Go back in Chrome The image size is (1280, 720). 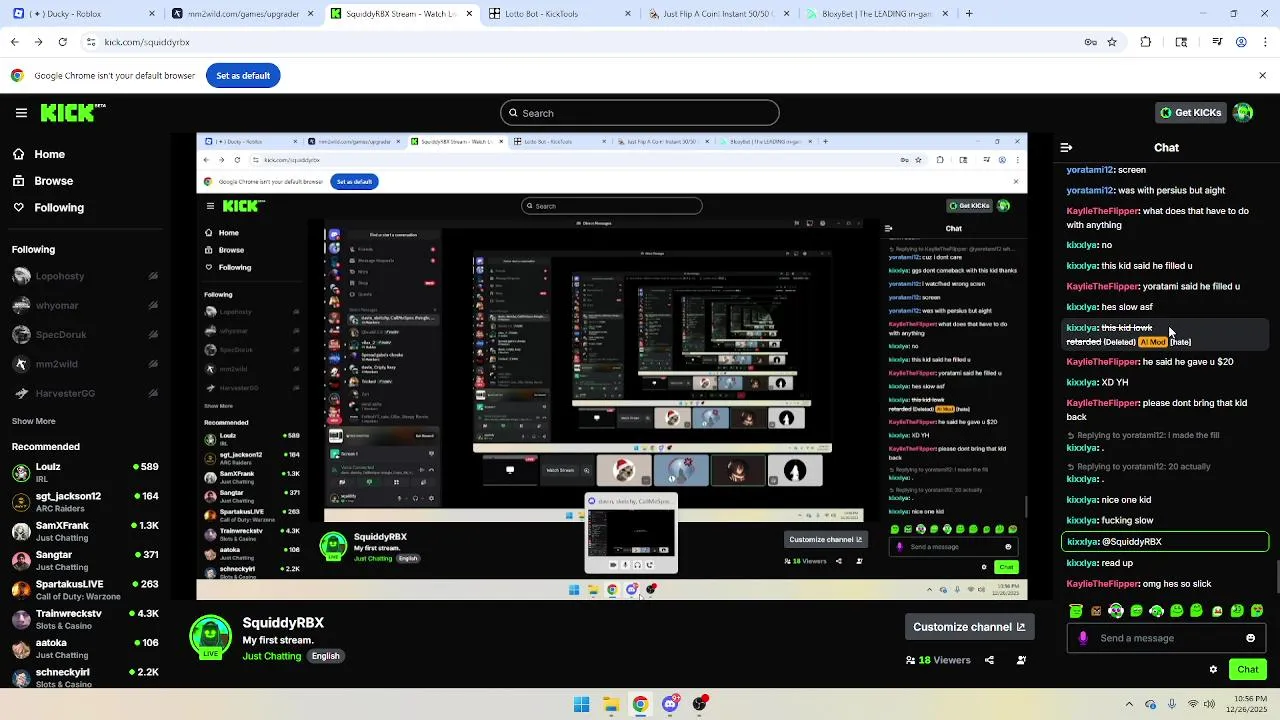14,42
